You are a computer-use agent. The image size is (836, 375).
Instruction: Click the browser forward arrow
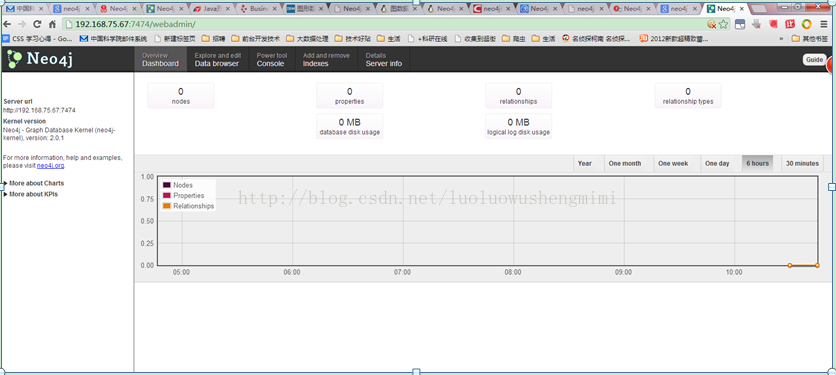click(22, 24)
